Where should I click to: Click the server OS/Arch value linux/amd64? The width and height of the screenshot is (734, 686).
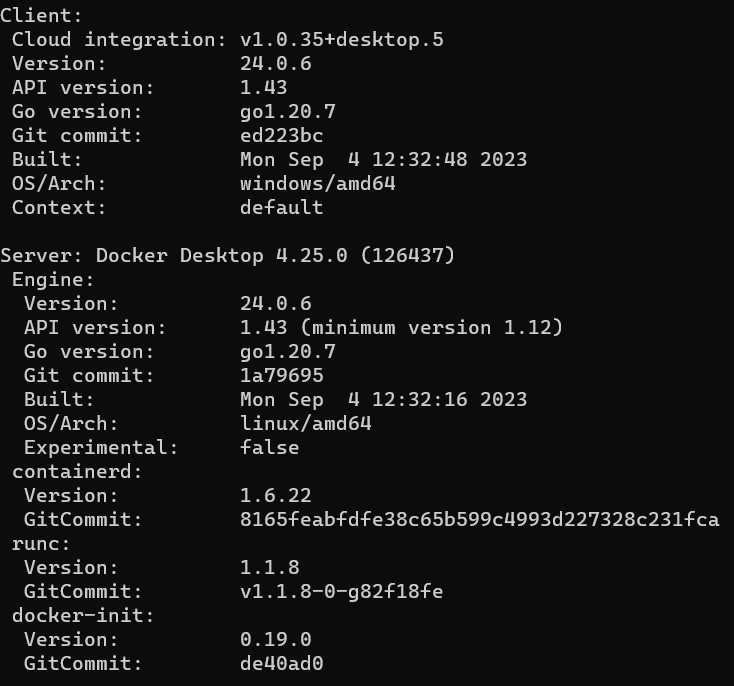(x=293, y=424)
